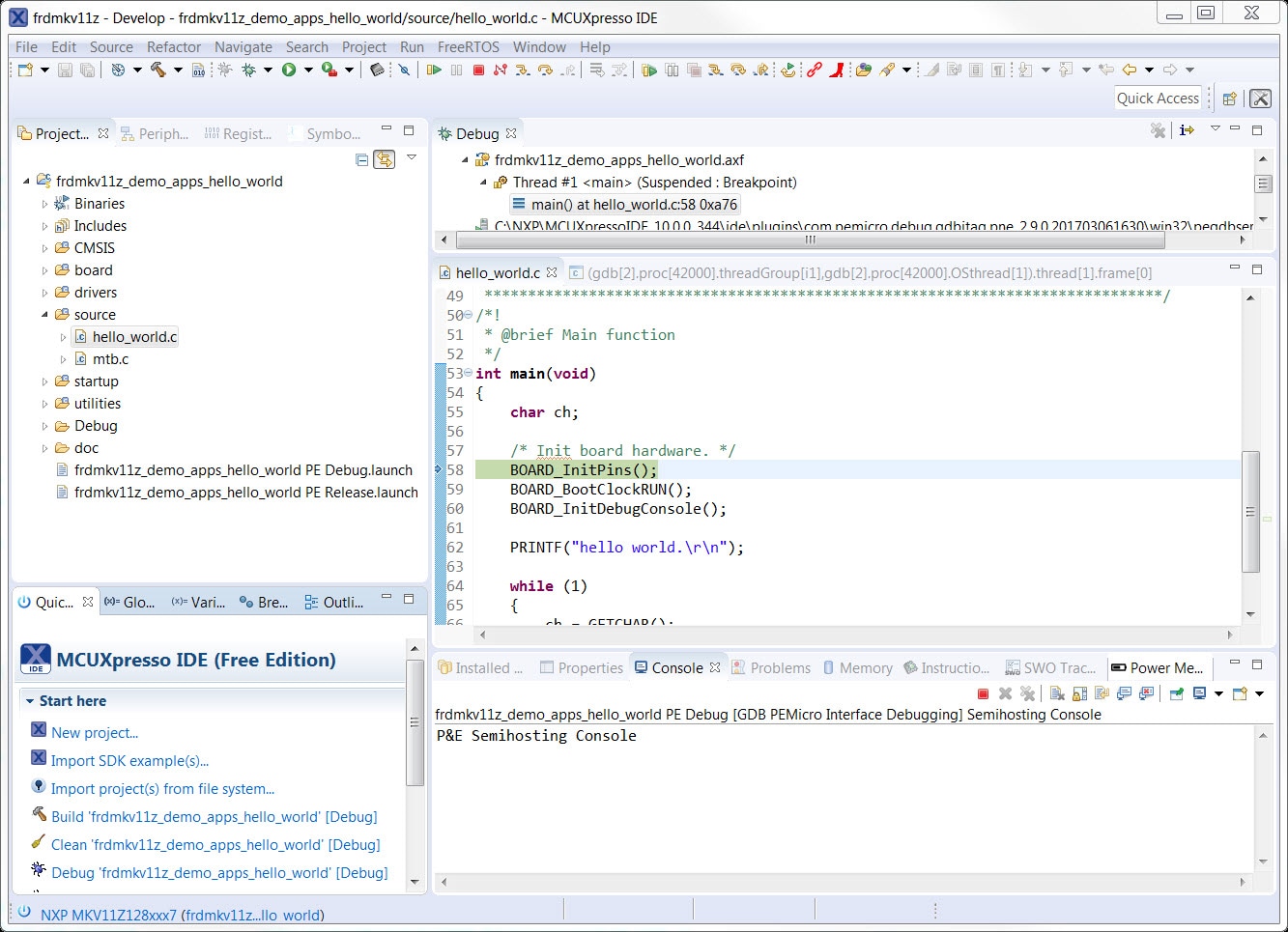
Task: Terminate from the Console panel's red stop icon
Action: pos(983,693)
